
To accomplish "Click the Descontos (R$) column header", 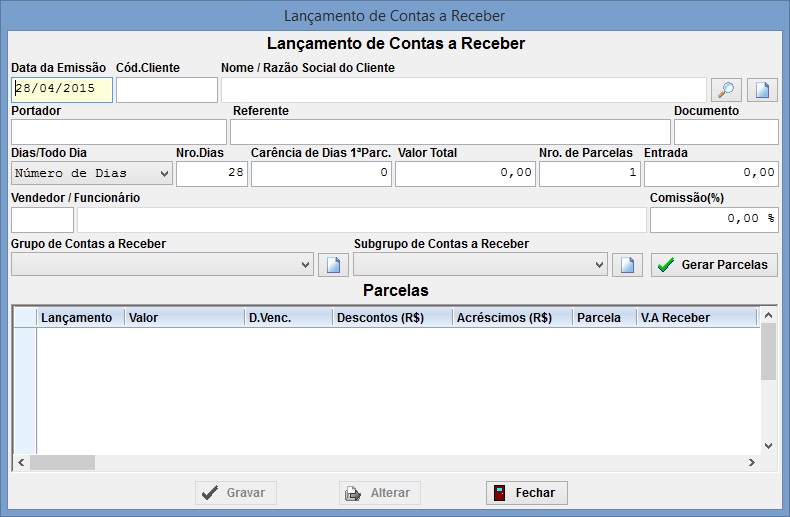I will coord(392,317).
